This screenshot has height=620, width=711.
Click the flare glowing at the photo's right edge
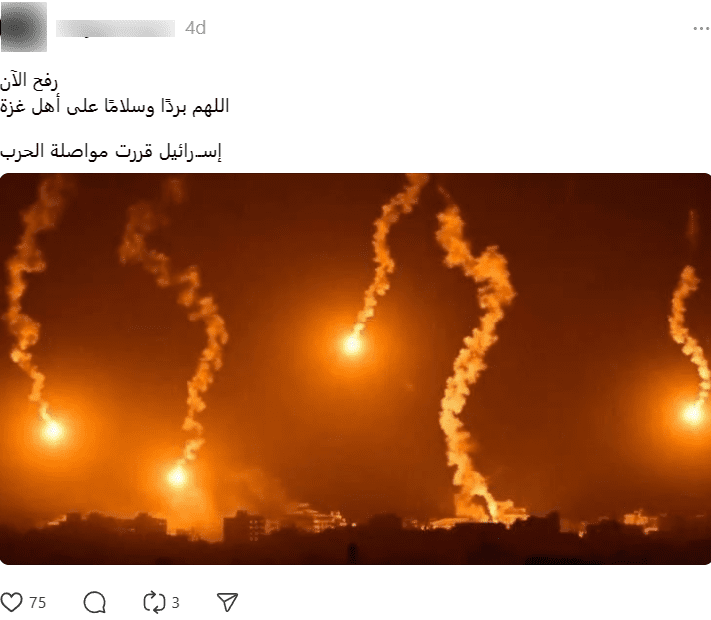pyautogui.click(x=693, y=414)
